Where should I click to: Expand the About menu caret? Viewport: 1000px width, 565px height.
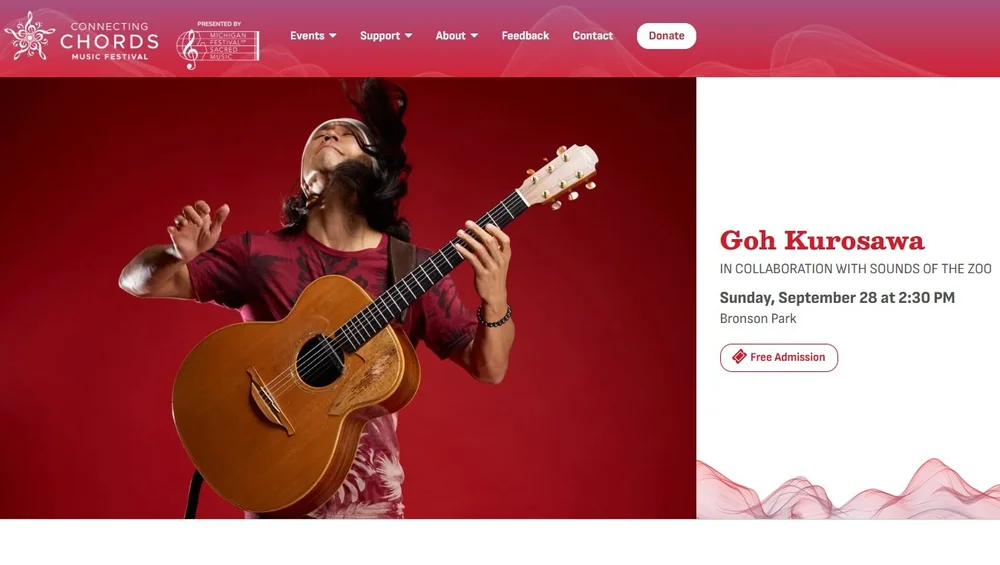474,36
